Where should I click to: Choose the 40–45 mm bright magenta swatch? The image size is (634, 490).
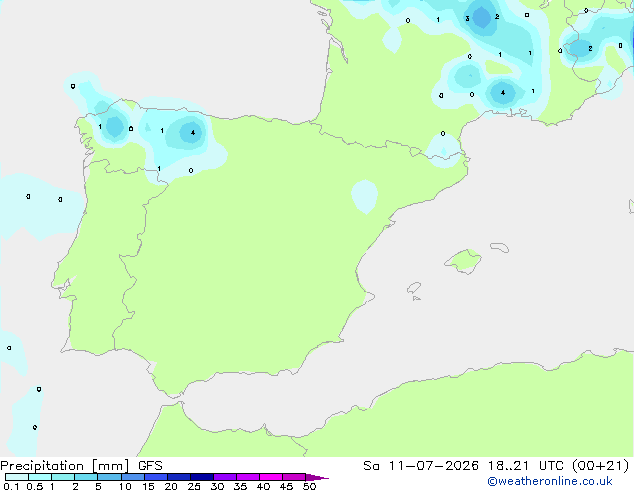(x=271, y=477)
